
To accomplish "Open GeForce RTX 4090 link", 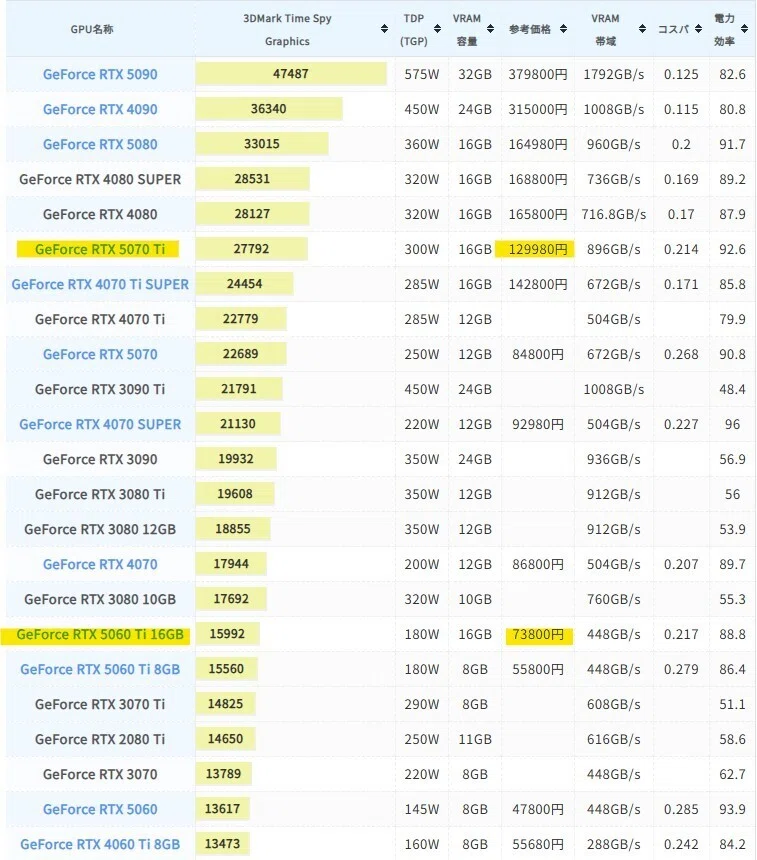I will coord(100,109).
